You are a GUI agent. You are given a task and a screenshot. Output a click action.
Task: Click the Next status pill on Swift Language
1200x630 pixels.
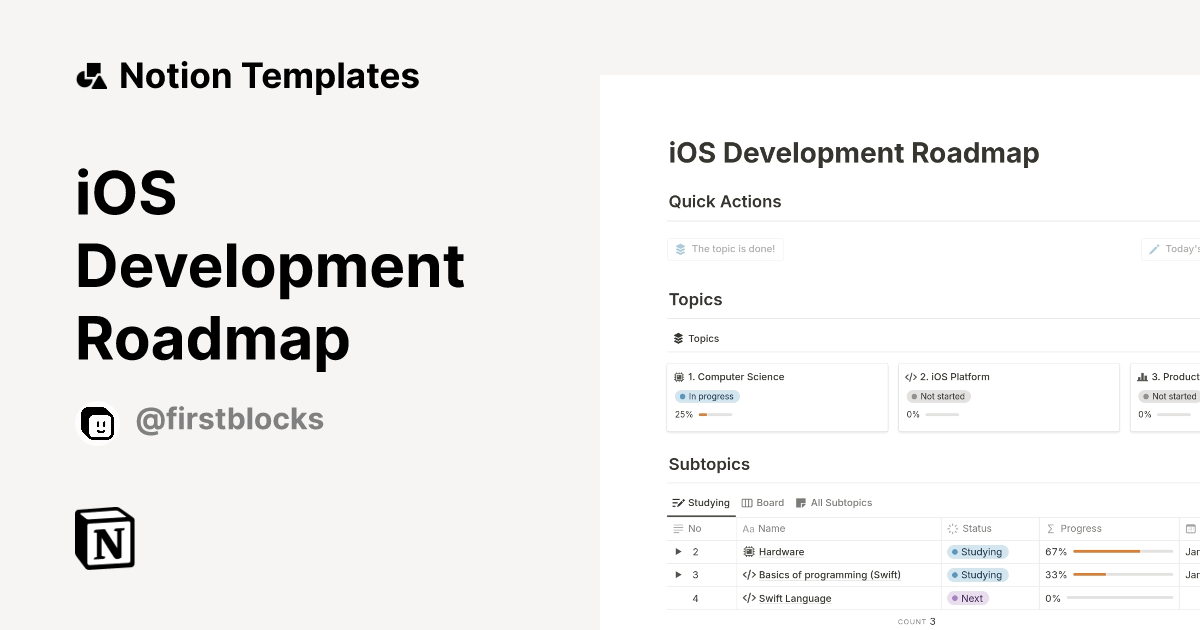[968, 598]
